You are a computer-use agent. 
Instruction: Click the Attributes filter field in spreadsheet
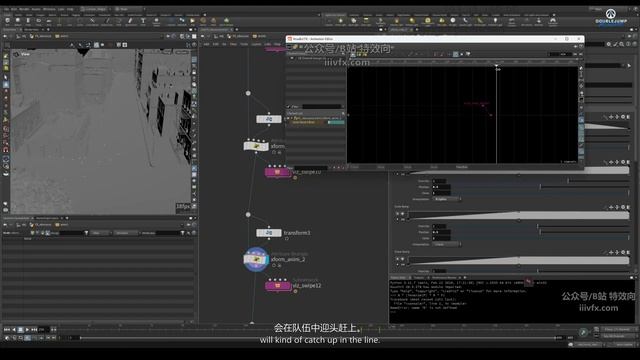[167, 233]
